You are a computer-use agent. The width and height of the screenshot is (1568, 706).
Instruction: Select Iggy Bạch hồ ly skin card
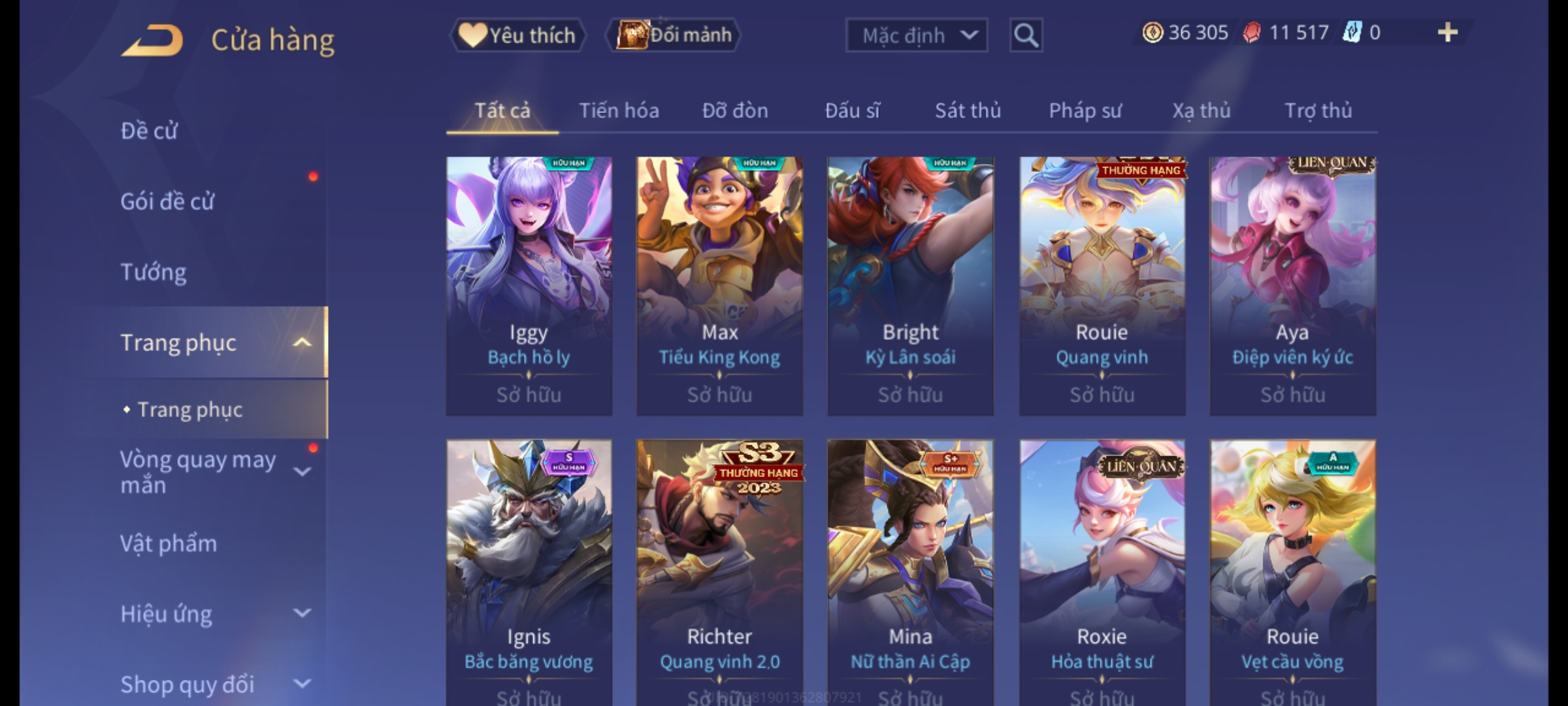pyautogui.click(x=529, y=286)
